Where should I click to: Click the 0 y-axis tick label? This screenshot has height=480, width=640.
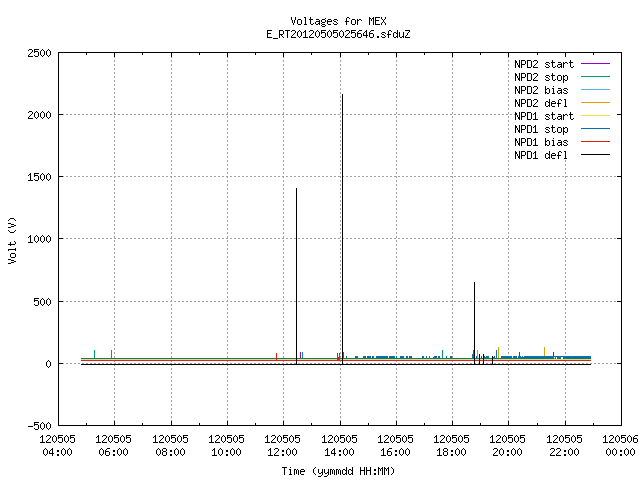click(x=49, y=364)
